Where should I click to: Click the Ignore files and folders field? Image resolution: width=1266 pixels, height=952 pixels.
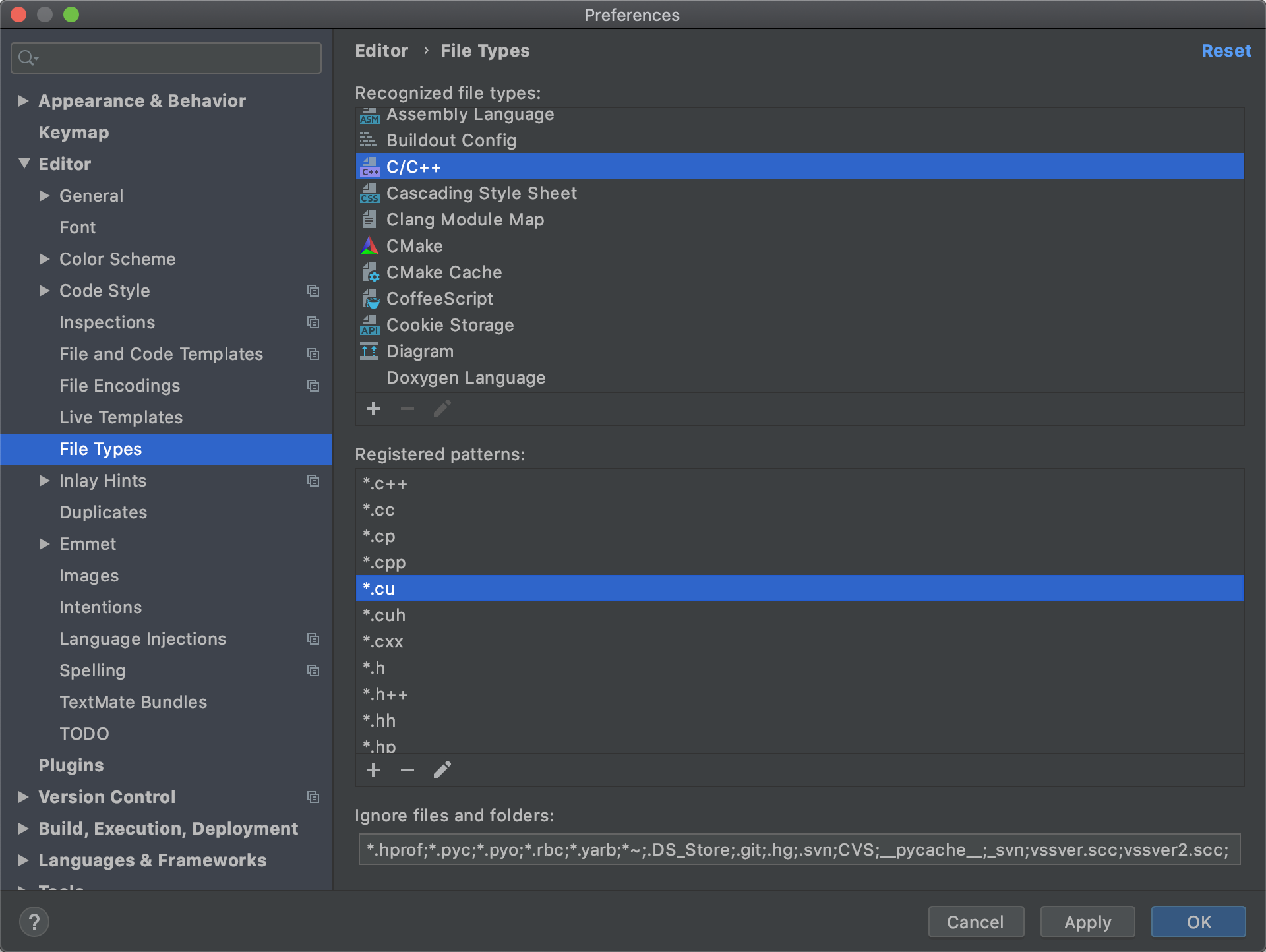coord(799,849)
